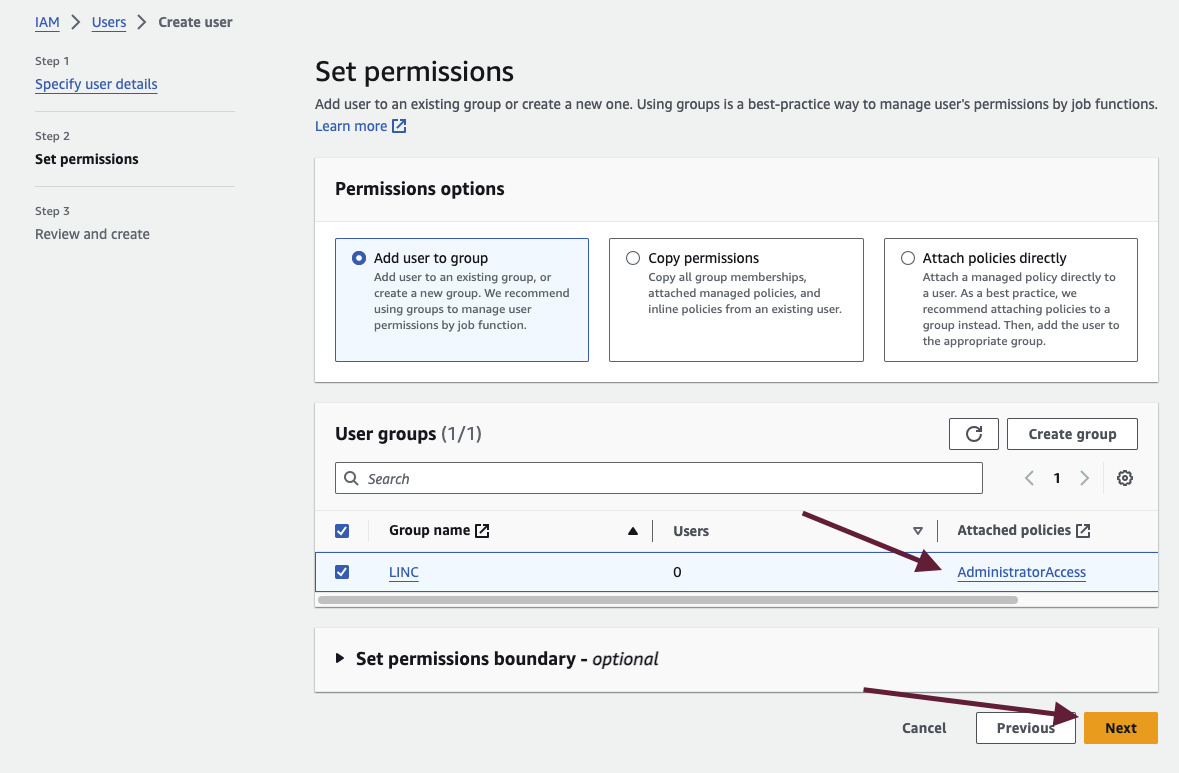The image size is (1179, 773).
Task: Open IAM breadcrumb link
Action: [47, 22]
